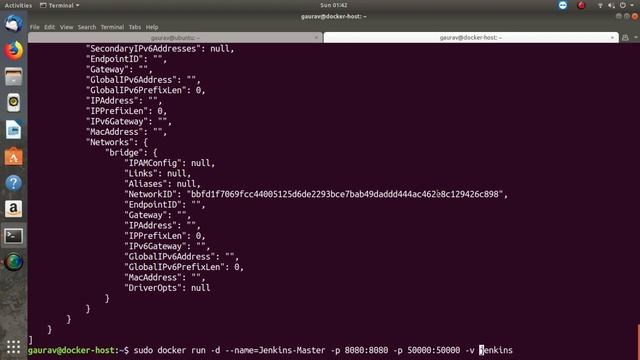
Task: Click the "Networks": { line
Action: tap(117, 142)
